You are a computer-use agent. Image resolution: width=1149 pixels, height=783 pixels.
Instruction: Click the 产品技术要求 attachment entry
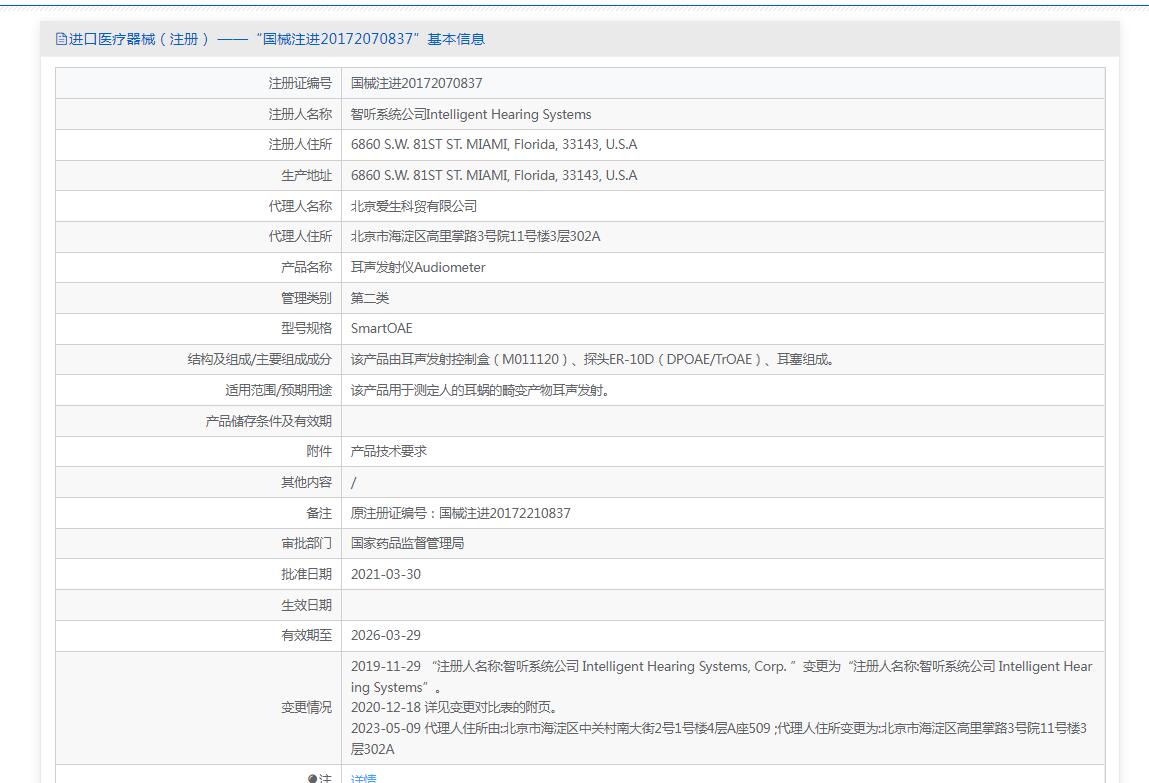[x=389, y=451]
